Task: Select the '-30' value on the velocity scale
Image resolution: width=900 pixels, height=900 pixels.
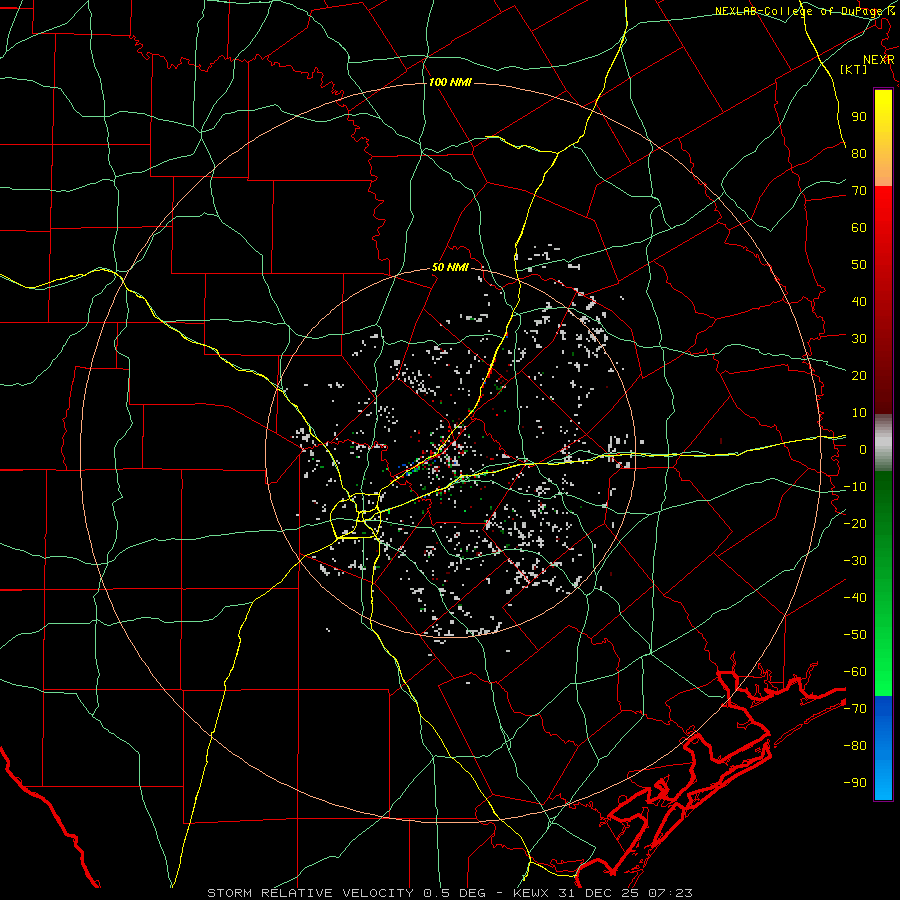Action: point(855,561)
